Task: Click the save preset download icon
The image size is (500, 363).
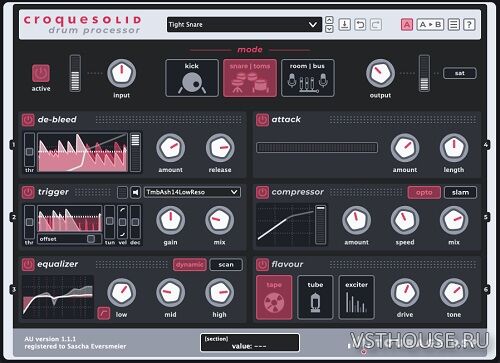Action: click(x=345, y=25)
